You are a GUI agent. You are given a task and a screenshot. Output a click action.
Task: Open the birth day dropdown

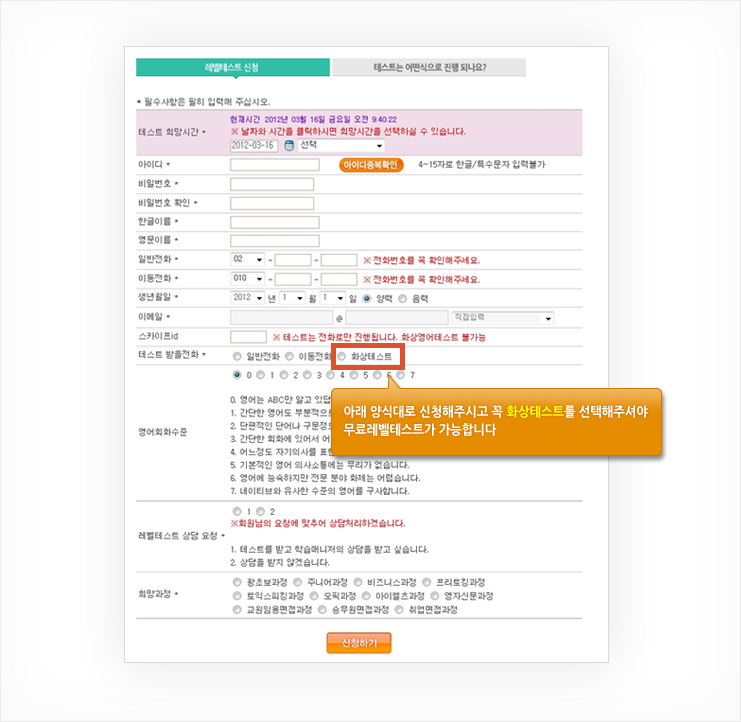point(333,298)
